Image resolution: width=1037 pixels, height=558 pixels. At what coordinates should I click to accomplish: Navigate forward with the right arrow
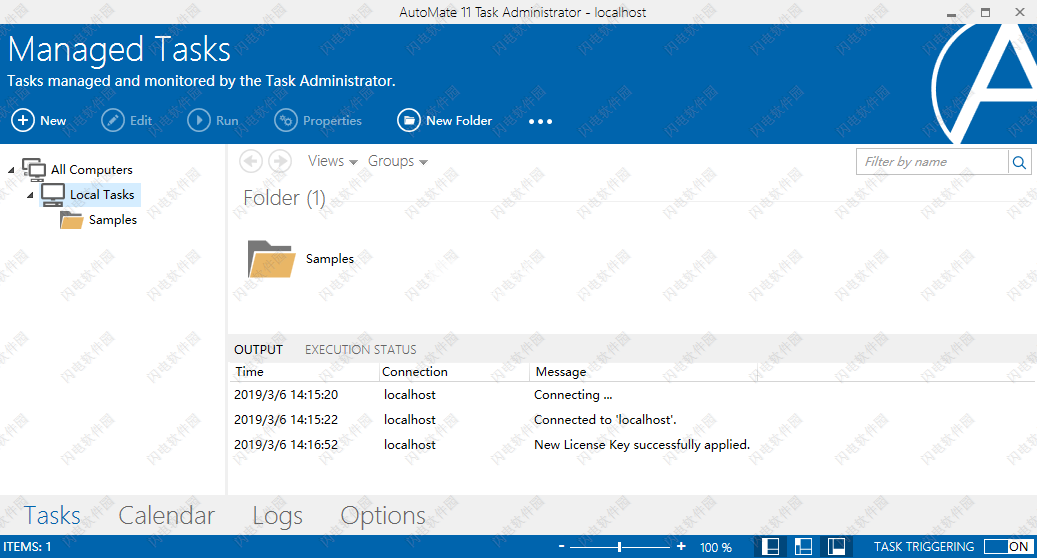[280, 161]
